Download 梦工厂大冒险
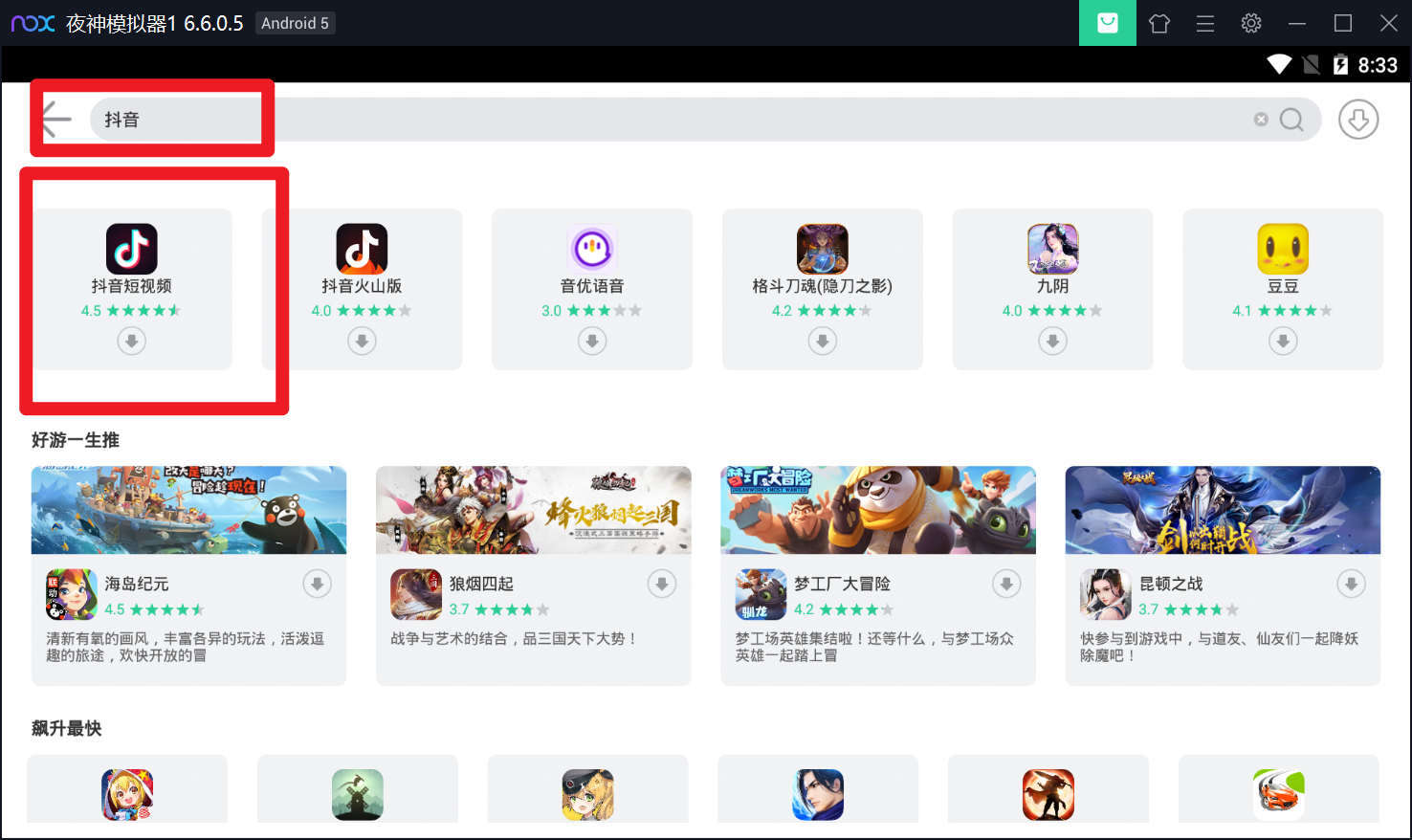The height and width of the screenshot is (840, 1412). click(1006, 584)
